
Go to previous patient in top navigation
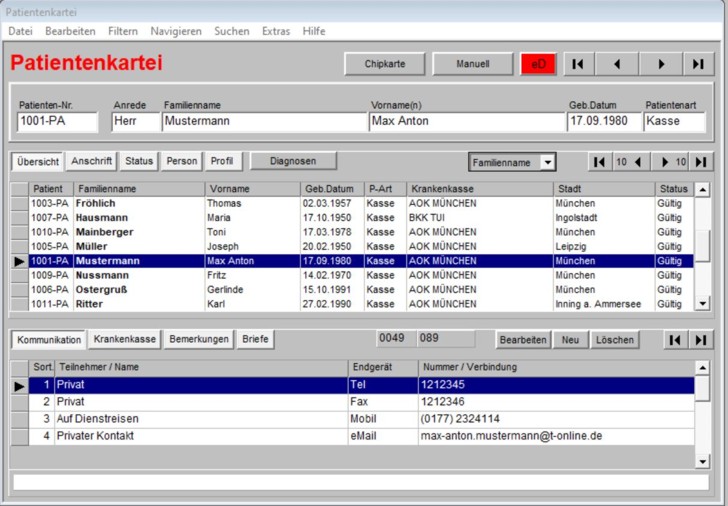(x=617, y=64)
